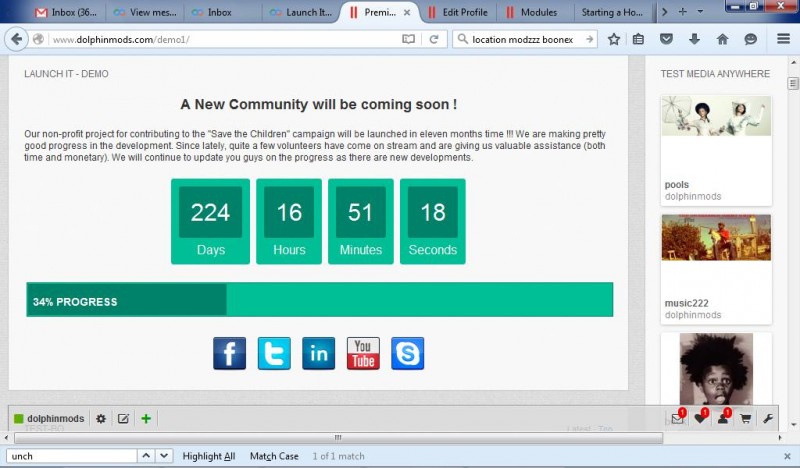
Task: Open dolphinmods settings gear icon
Action: tap(101, 419)
